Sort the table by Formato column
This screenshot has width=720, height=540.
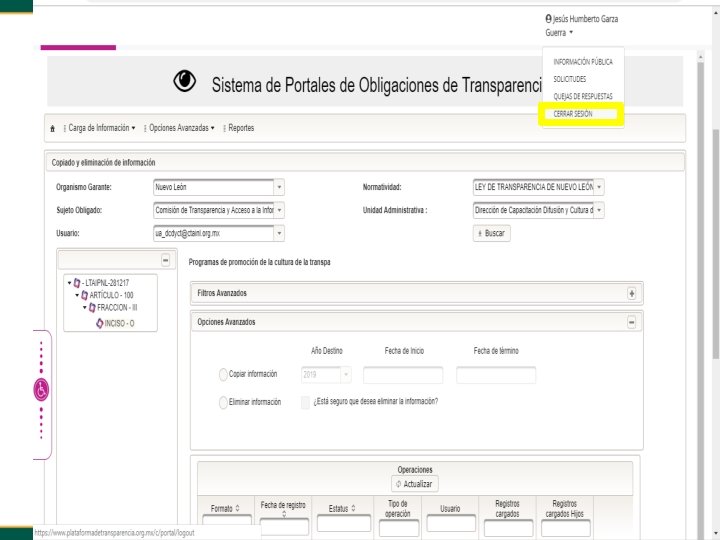point(237,508)
